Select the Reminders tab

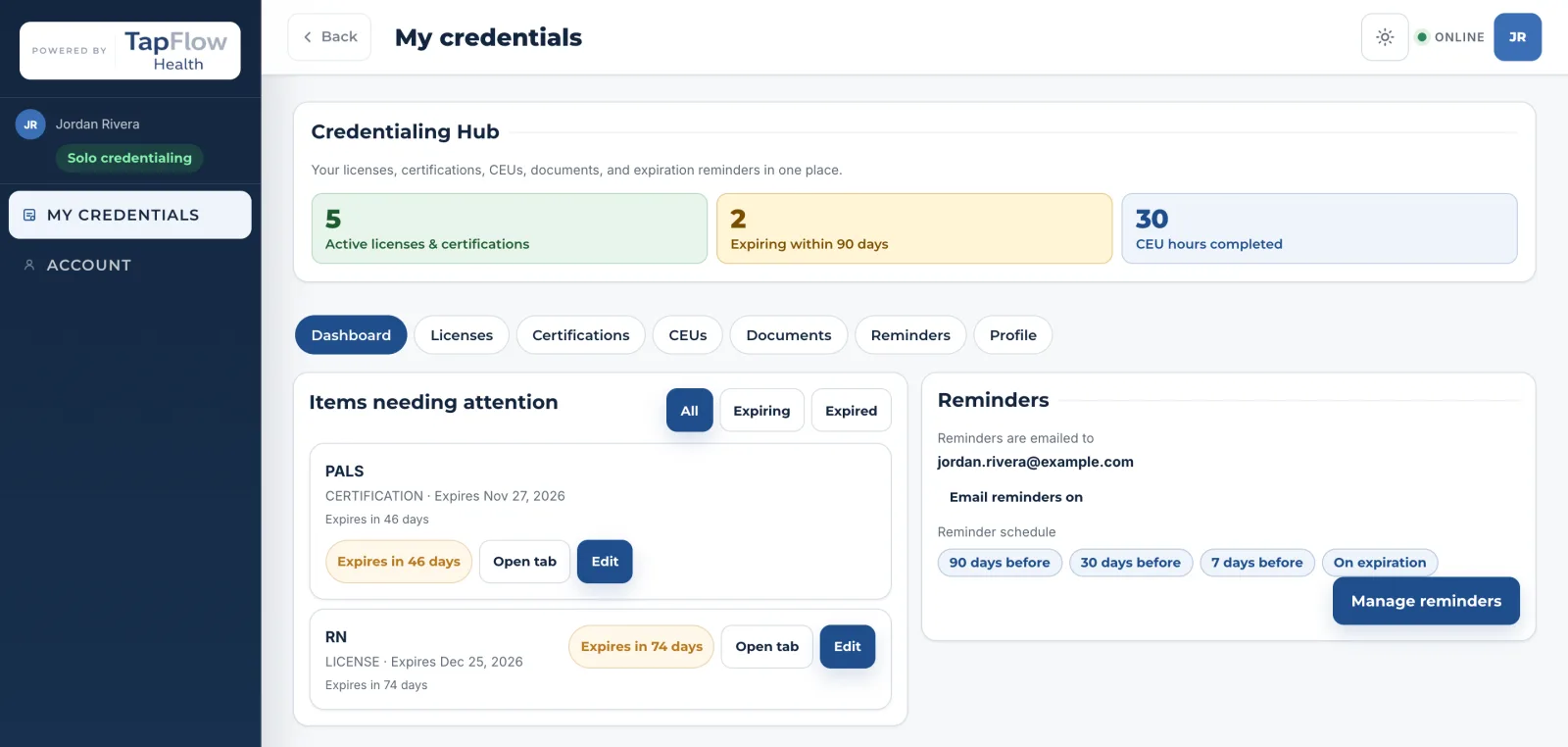click(910, 335)
